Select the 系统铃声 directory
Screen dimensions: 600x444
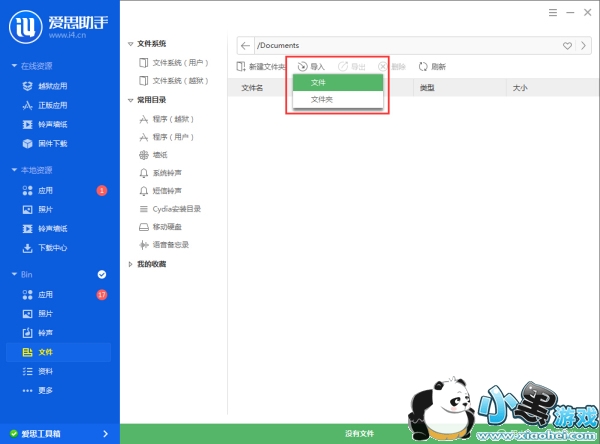[x=160, y=173]
